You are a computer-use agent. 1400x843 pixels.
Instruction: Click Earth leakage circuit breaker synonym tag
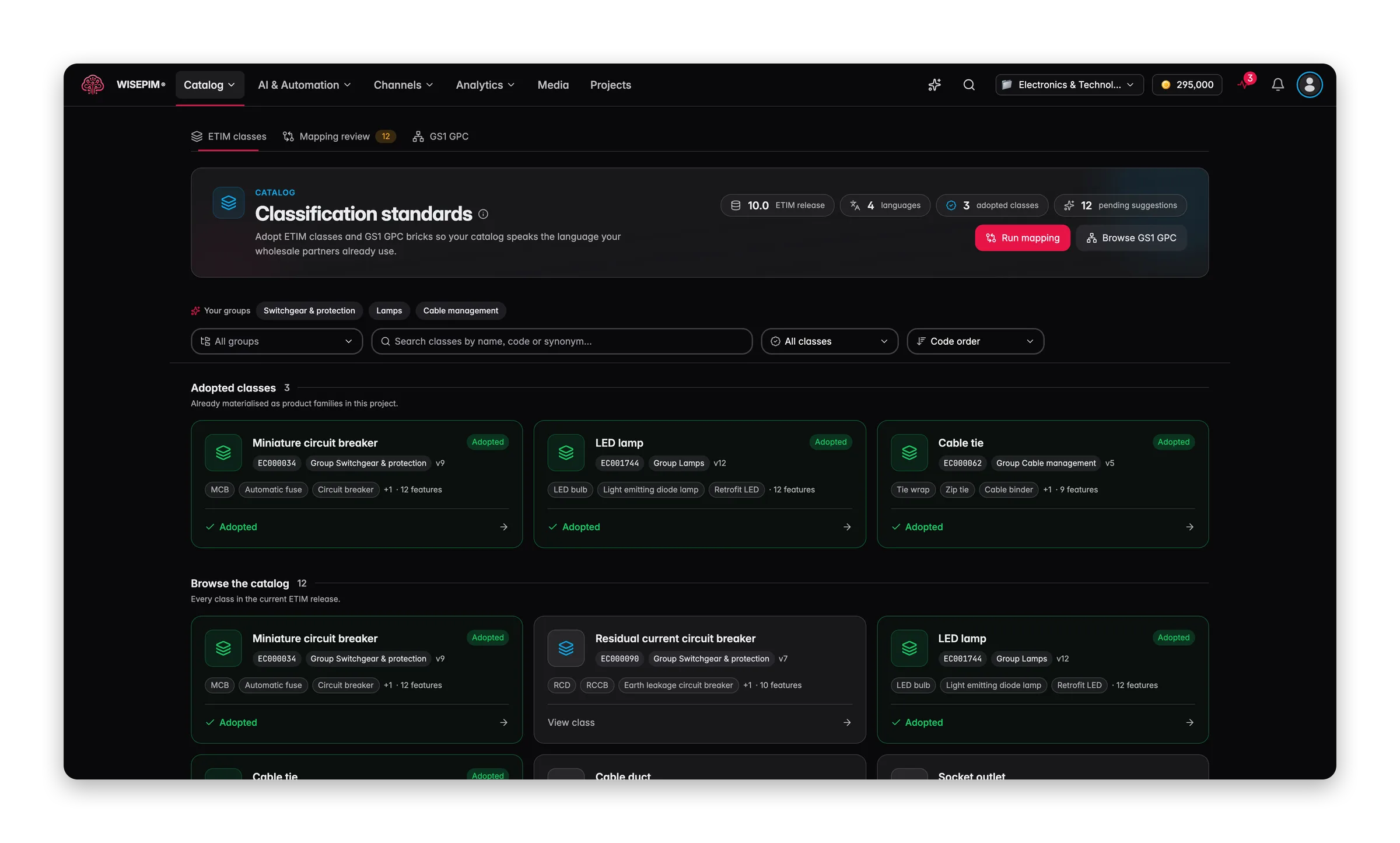click(x=678, y=685)
